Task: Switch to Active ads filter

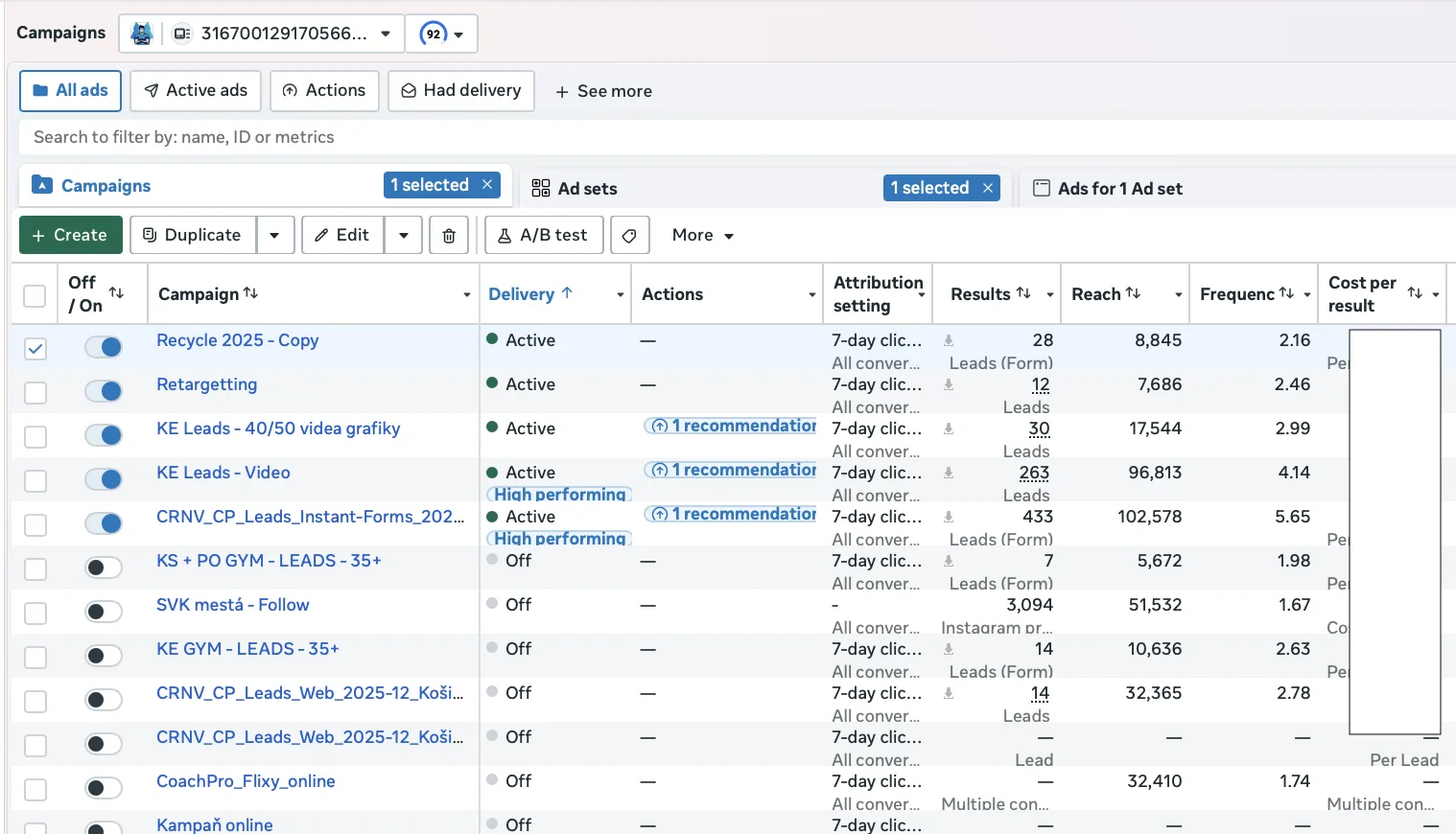Action: [x=196, y=90]
